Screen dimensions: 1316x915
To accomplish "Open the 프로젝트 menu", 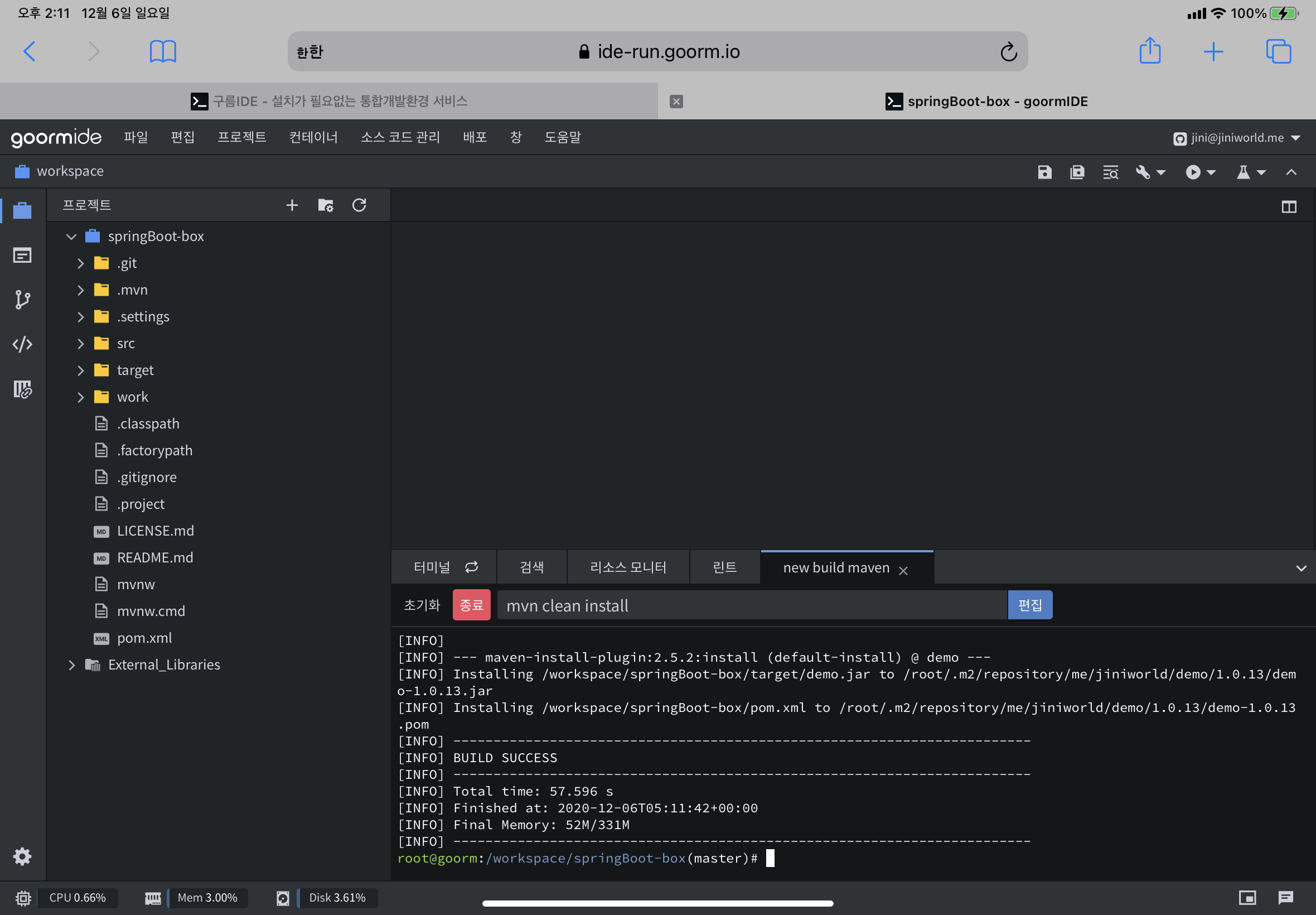I will 242,137.
